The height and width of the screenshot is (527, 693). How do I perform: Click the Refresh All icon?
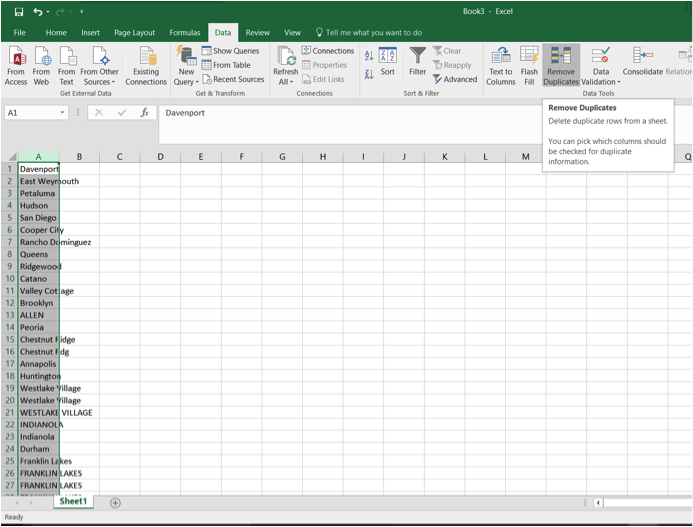click(286, 57)
